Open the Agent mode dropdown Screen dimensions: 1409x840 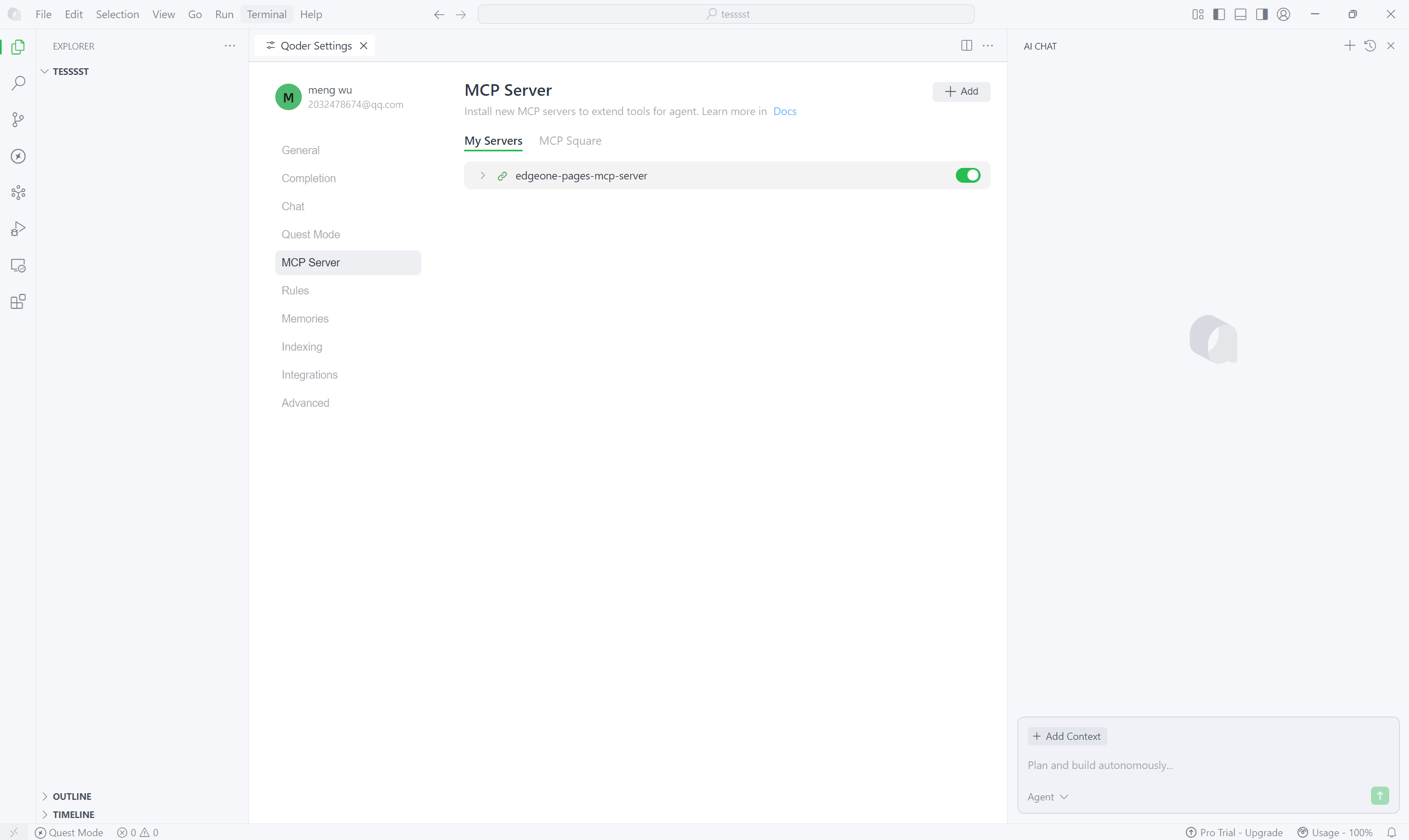(x=1047, y=797)
